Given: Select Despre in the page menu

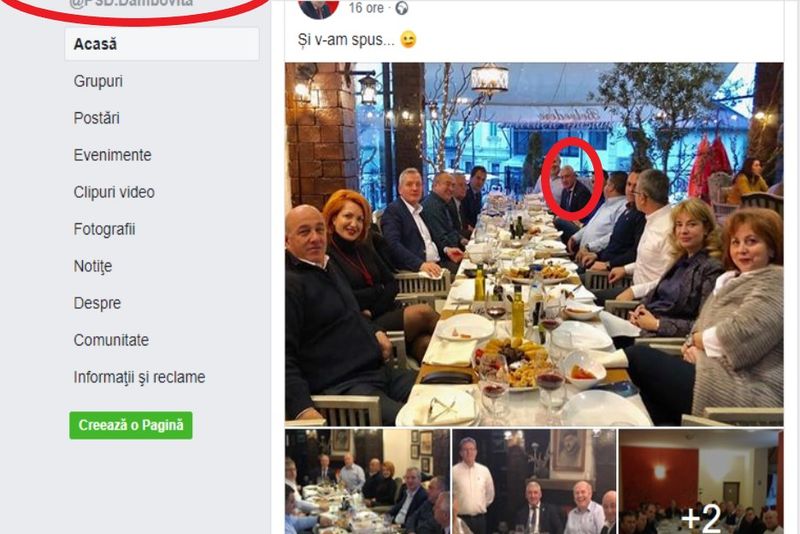Looking at the screenshot, I should point(97,303).
